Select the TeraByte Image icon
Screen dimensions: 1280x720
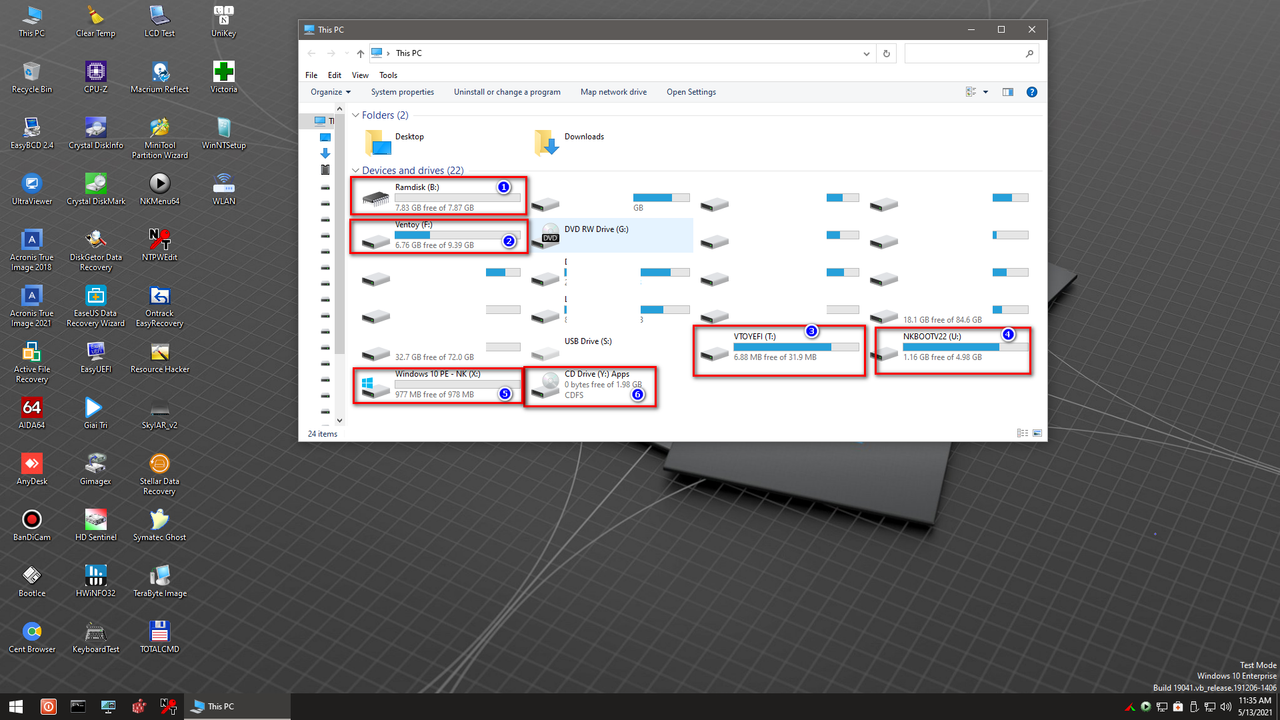click(160, 582)
